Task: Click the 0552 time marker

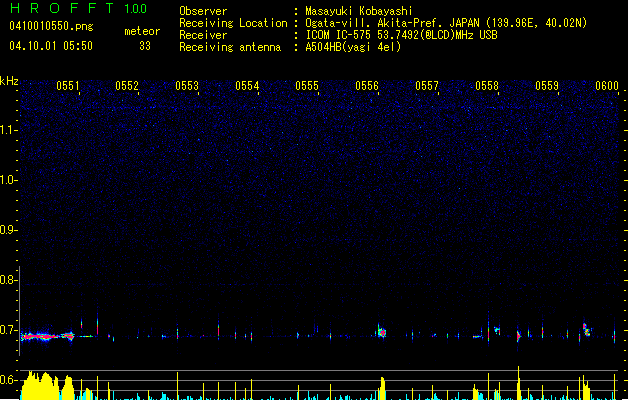Action: (x=127, y=86)
